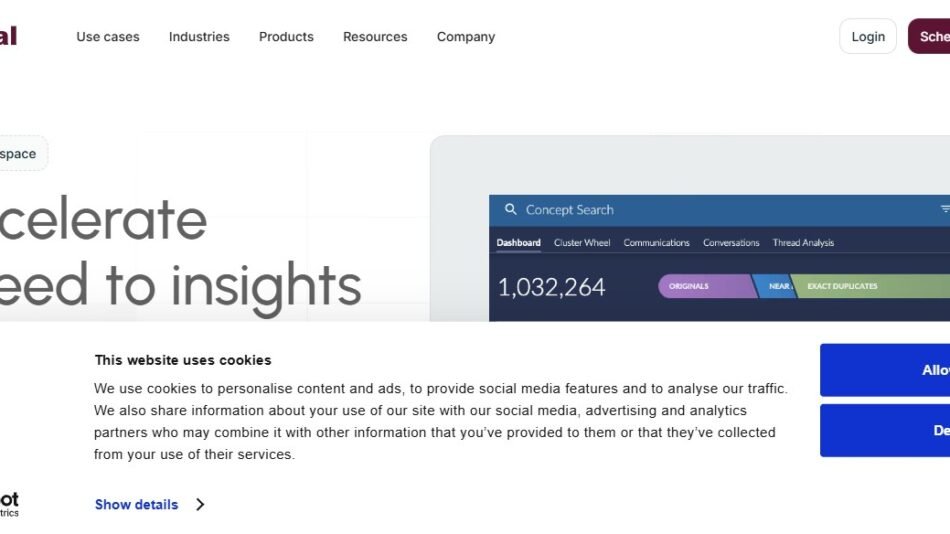Switch to the Cluster Wheel tab
The image size is (950, 534).
582,243
